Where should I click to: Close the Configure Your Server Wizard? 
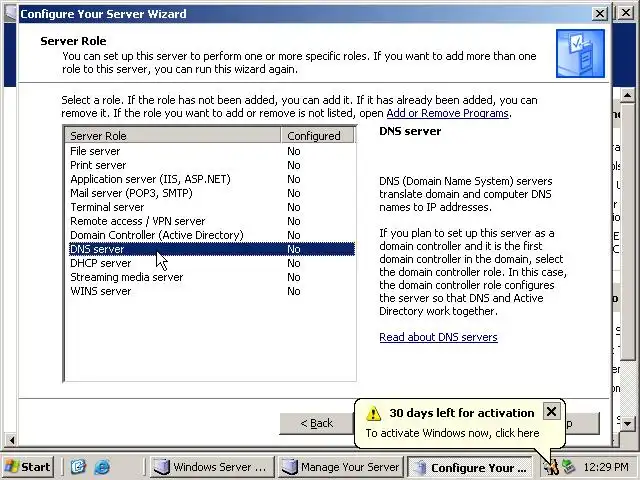(600, 14)
